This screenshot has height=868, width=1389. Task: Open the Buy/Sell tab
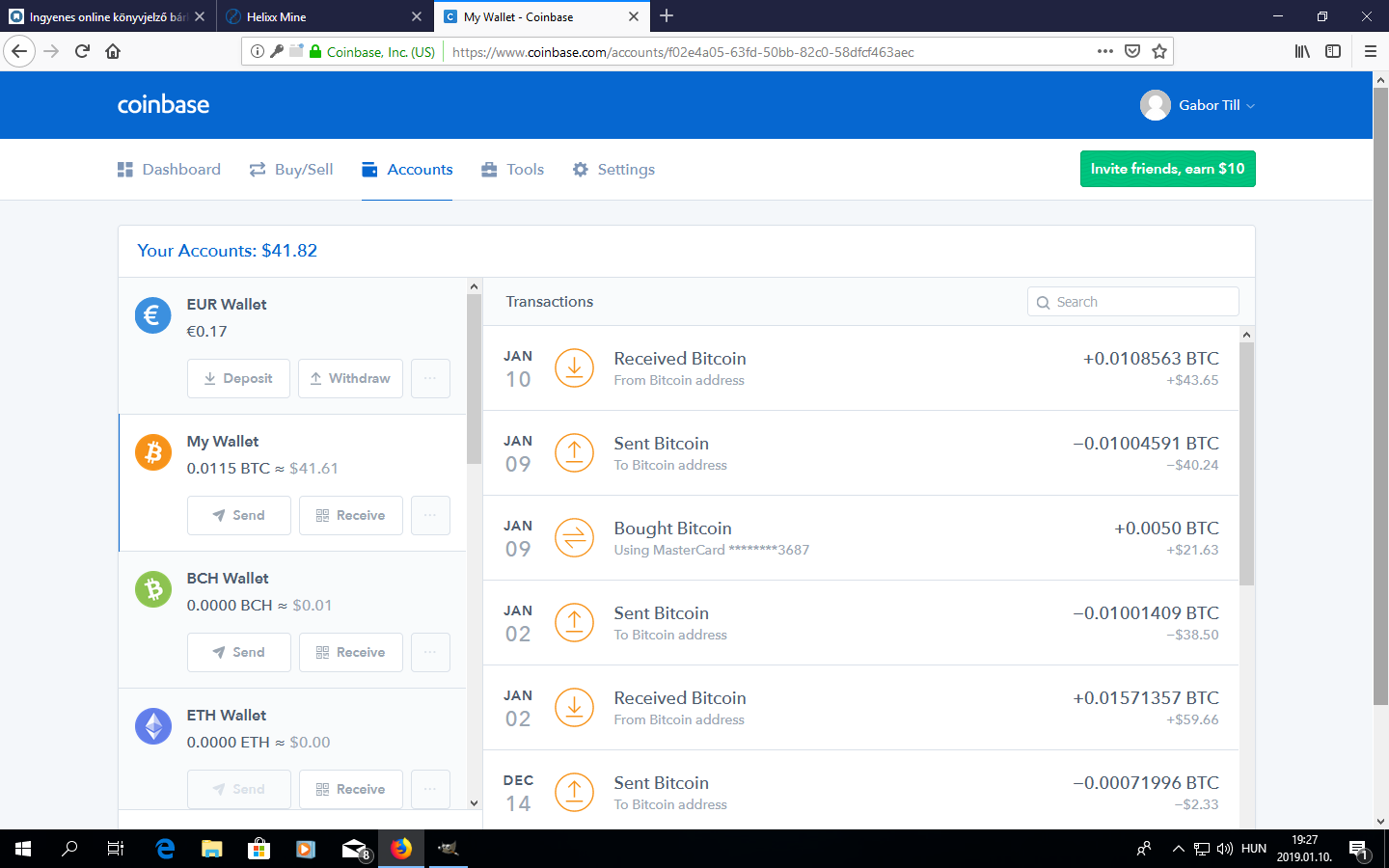tap(291, 170)
